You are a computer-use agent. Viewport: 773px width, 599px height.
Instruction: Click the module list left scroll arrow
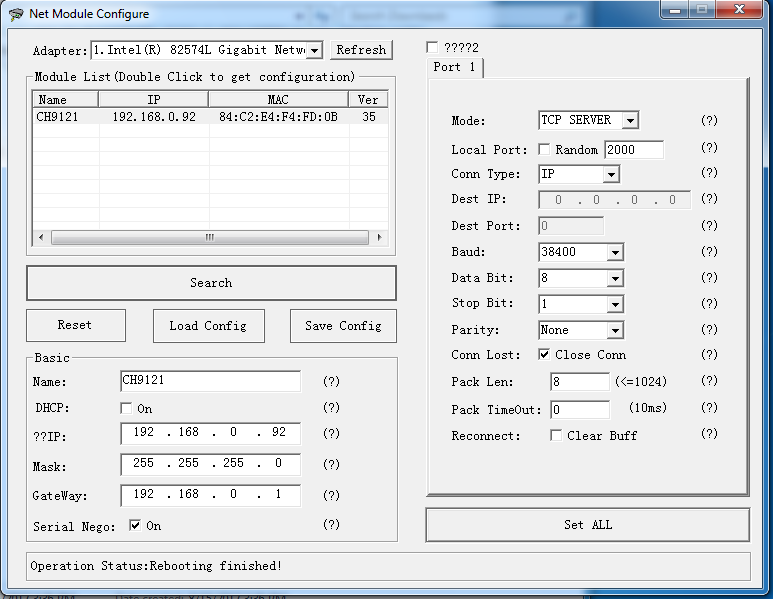[41, 238]
